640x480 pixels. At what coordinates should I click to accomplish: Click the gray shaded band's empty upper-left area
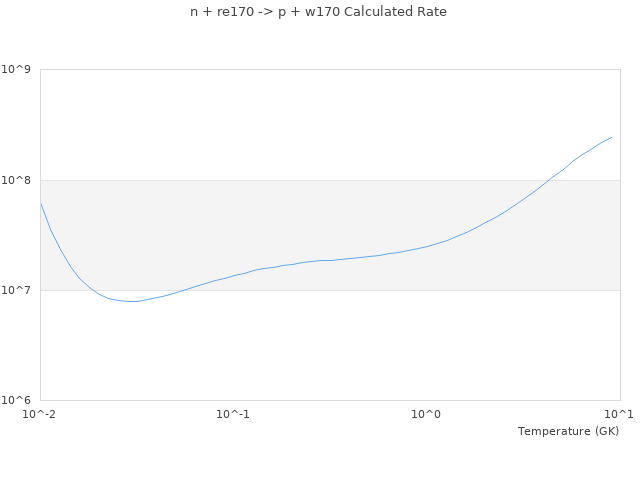120,200
